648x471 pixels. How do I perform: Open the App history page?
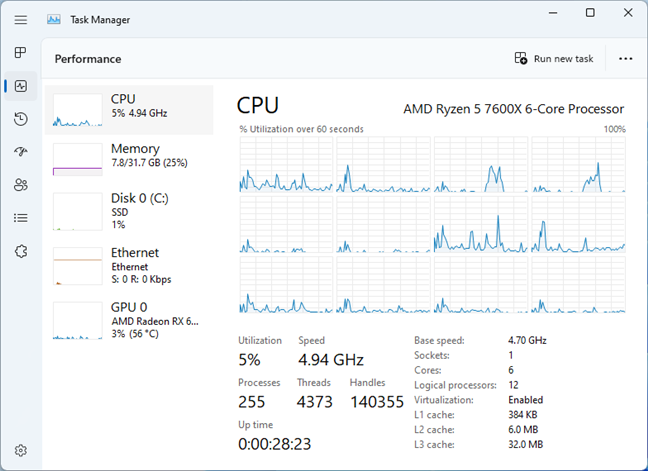pos(20,119)
